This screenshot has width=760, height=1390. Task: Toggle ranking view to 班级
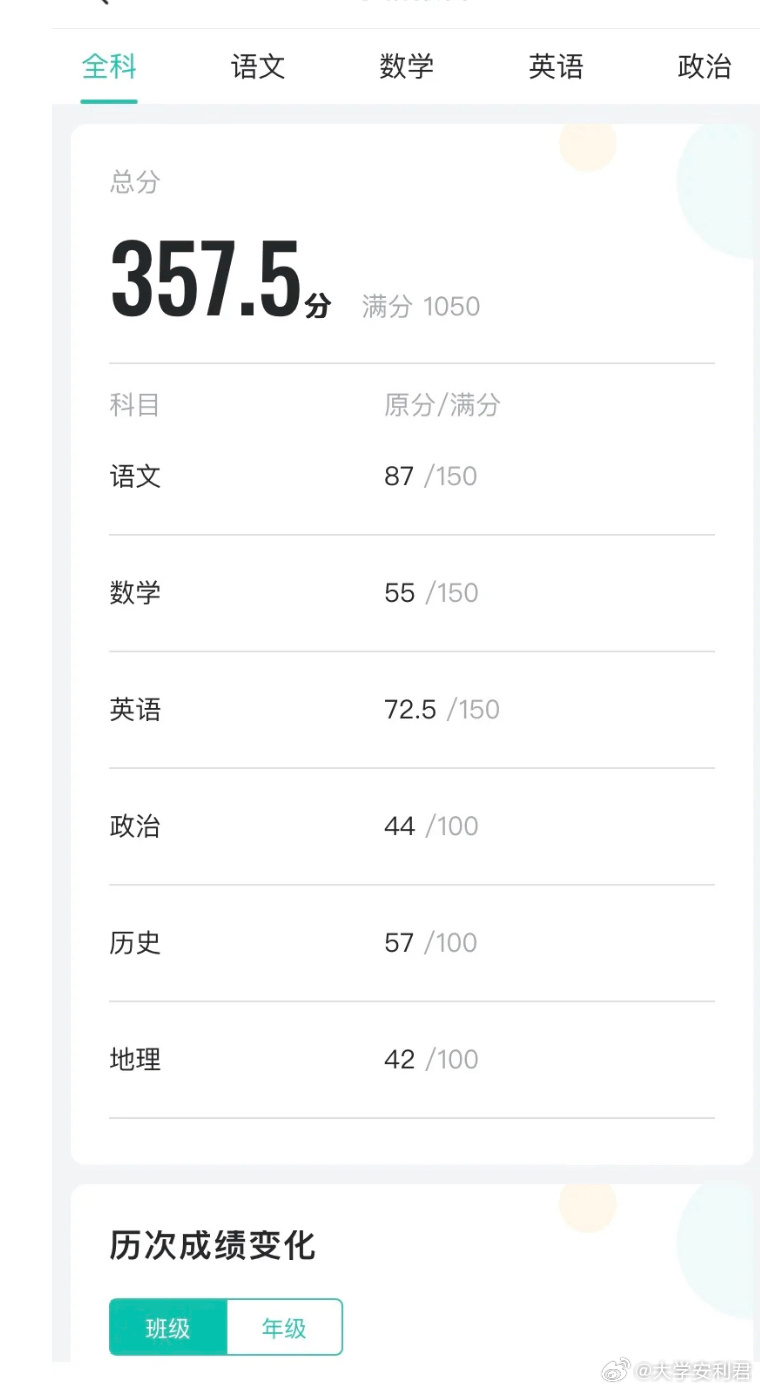point(168,1327)
